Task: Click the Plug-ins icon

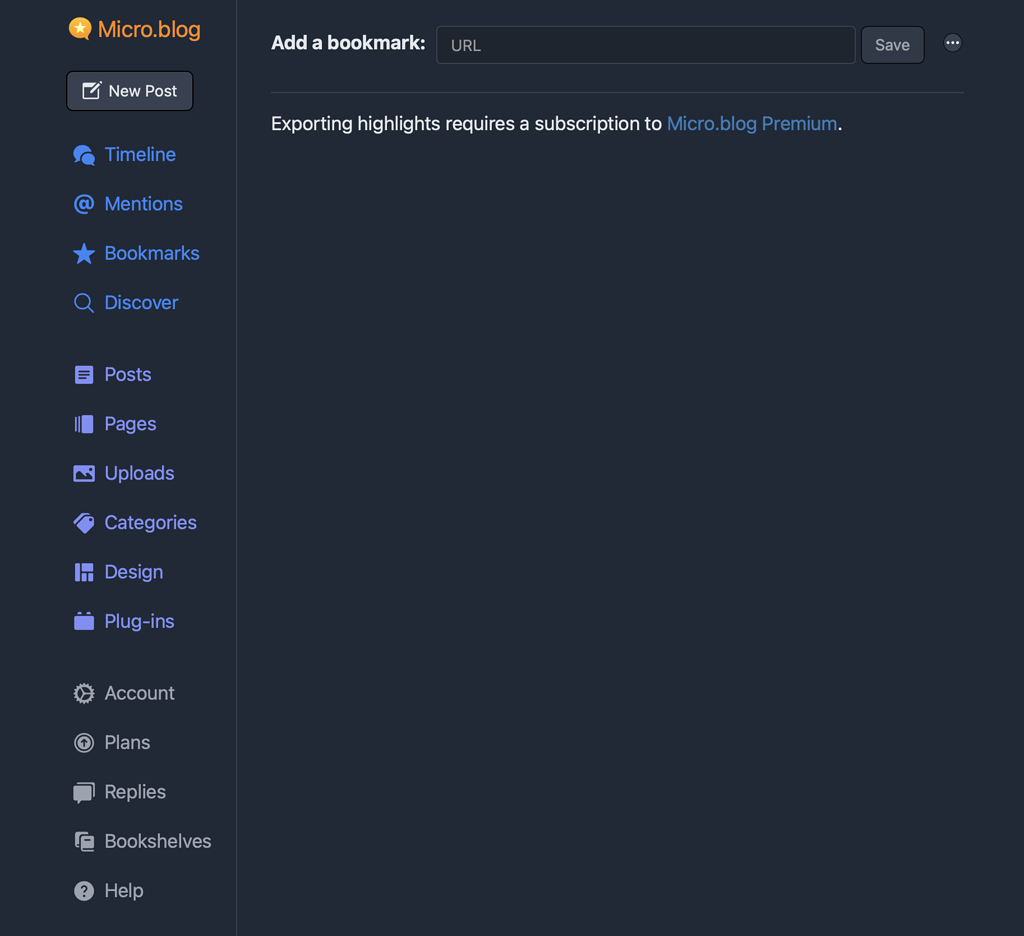Action: click(84, 621)
